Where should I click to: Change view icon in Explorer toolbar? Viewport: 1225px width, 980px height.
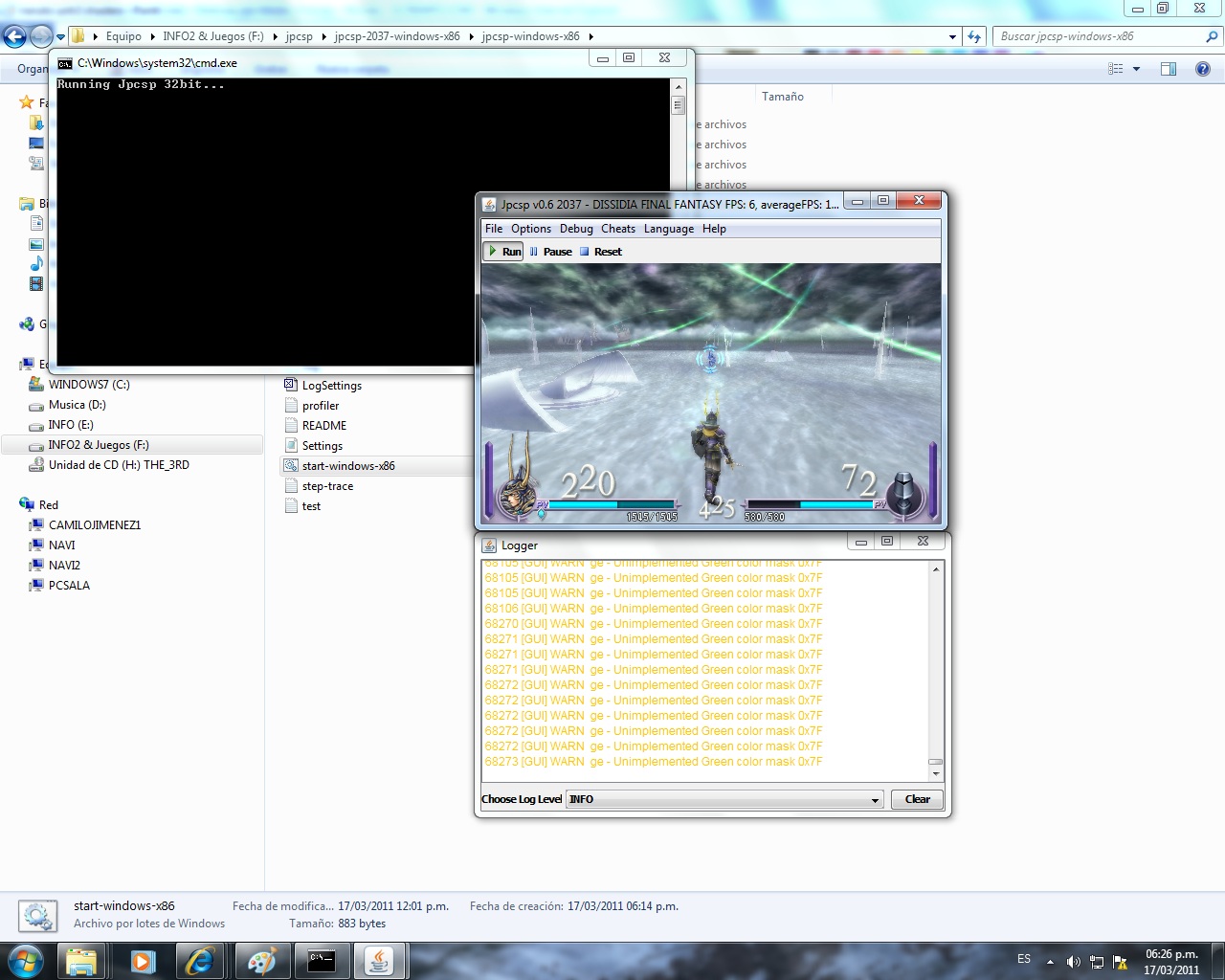pyautogui.click(x=1116, y=69)
